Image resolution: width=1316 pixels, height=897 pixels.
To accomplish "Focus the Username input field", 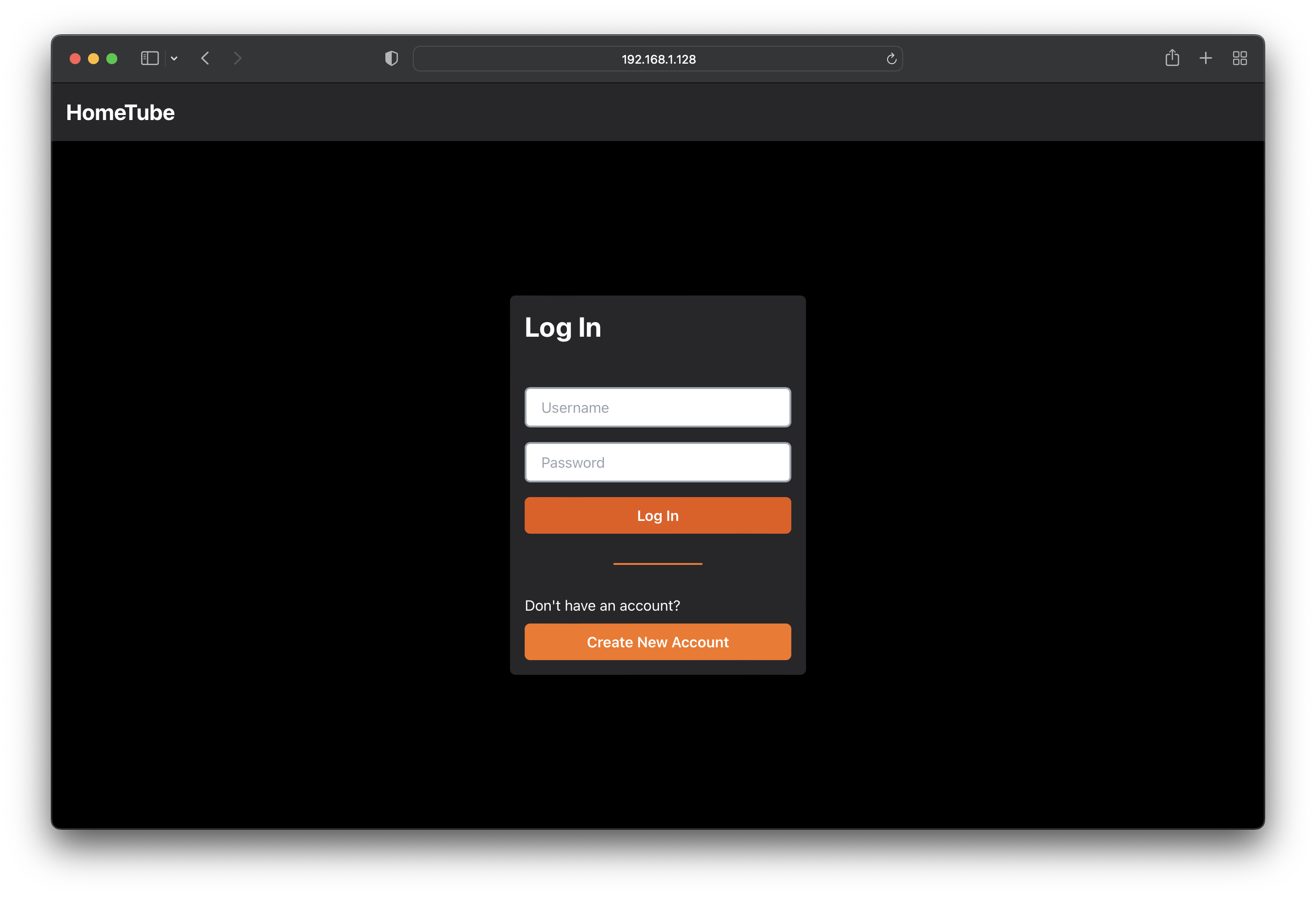I will [x=658, y=407].
